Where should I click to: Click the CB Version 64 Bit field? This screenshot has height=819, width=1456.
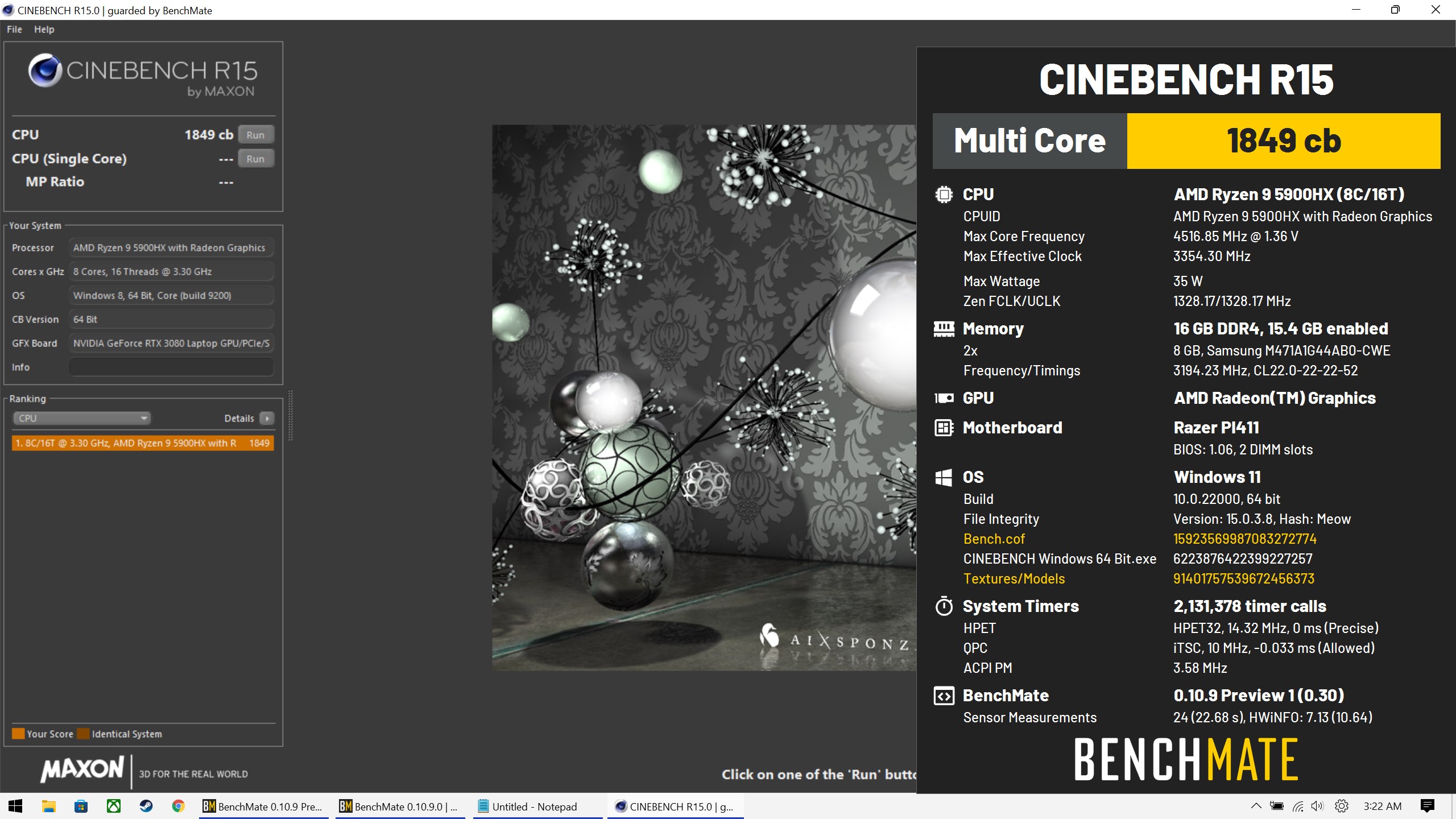click(x=171, y=320)
